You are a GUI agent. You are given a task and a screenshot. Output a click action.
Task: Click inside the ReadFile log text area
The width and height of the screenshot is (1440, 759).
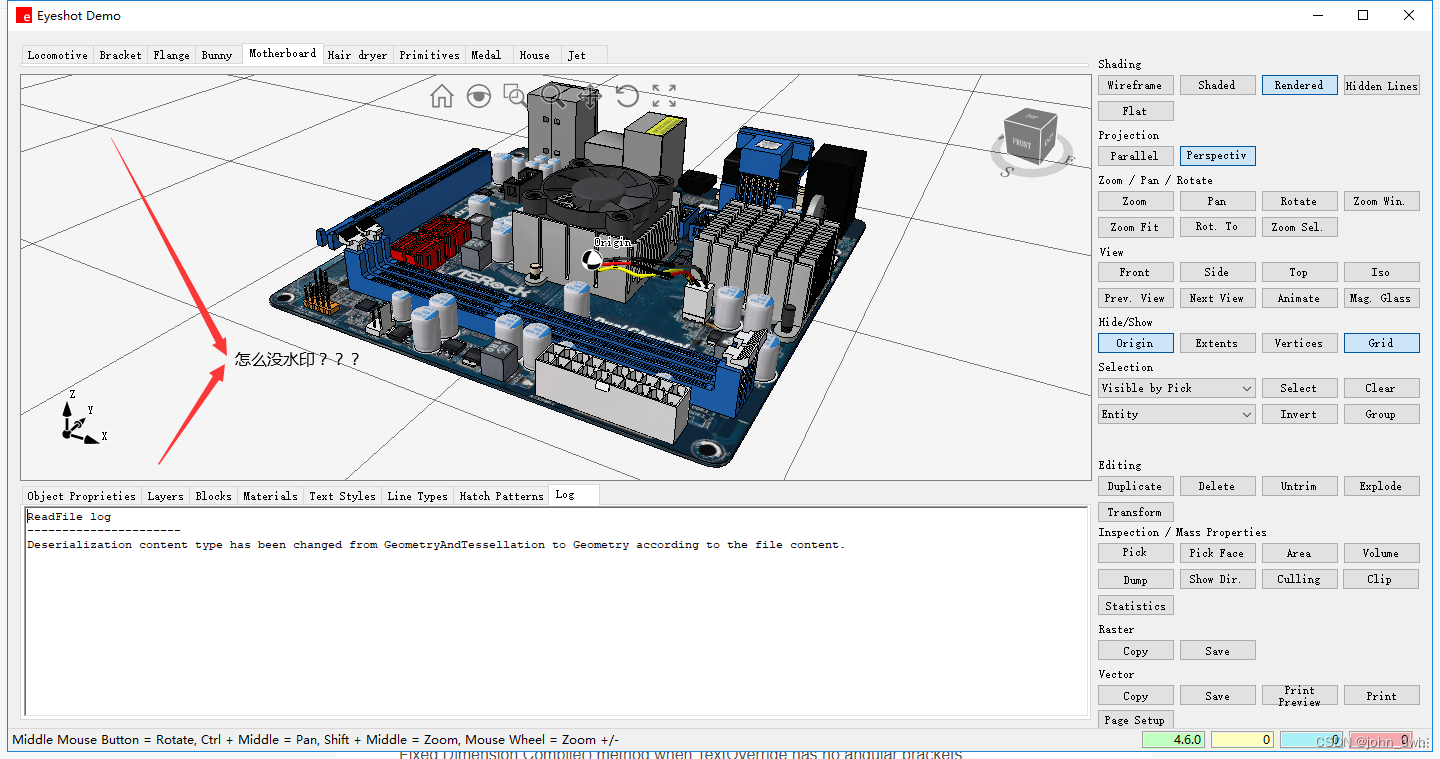pyautogui.click(x=556, y=611)
